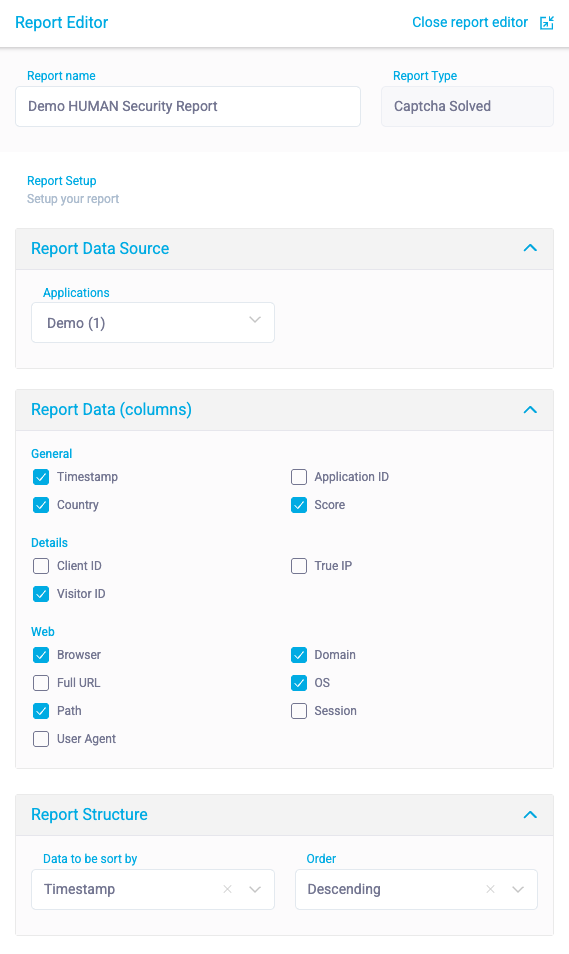569x954 pixels.
Task: Clear the Timestamp sort selection with X icon
Action: 228,890
